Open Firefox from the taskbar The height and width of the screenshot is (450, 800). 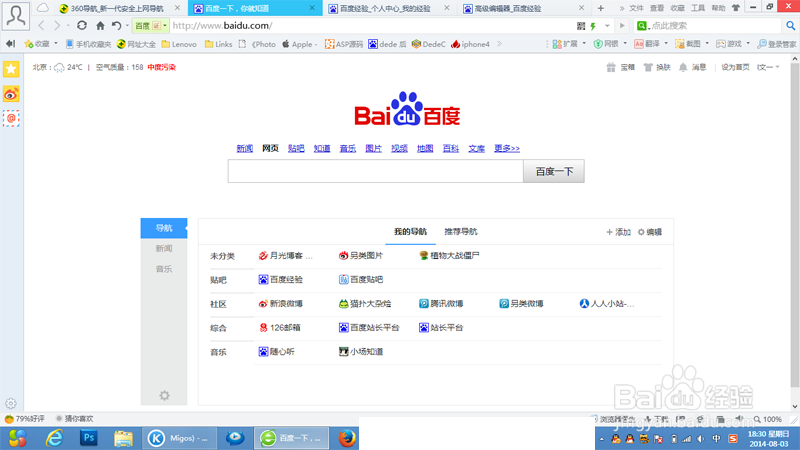coord(347,438)
